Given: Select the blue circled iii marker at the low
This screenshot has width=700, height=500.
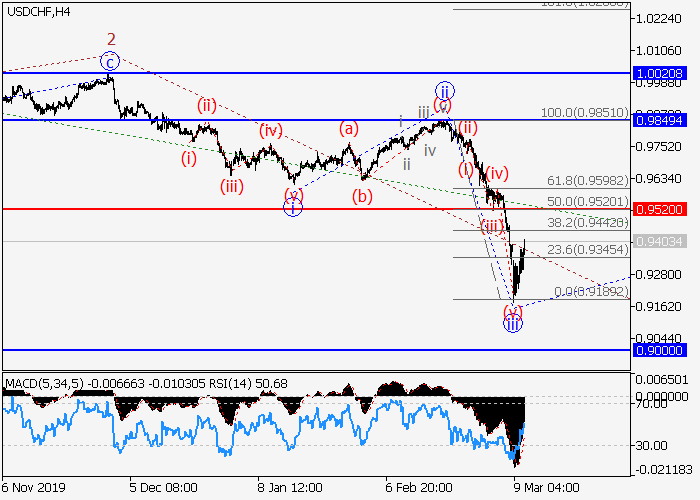Looking at the screenshot, I should coord(512,323).
